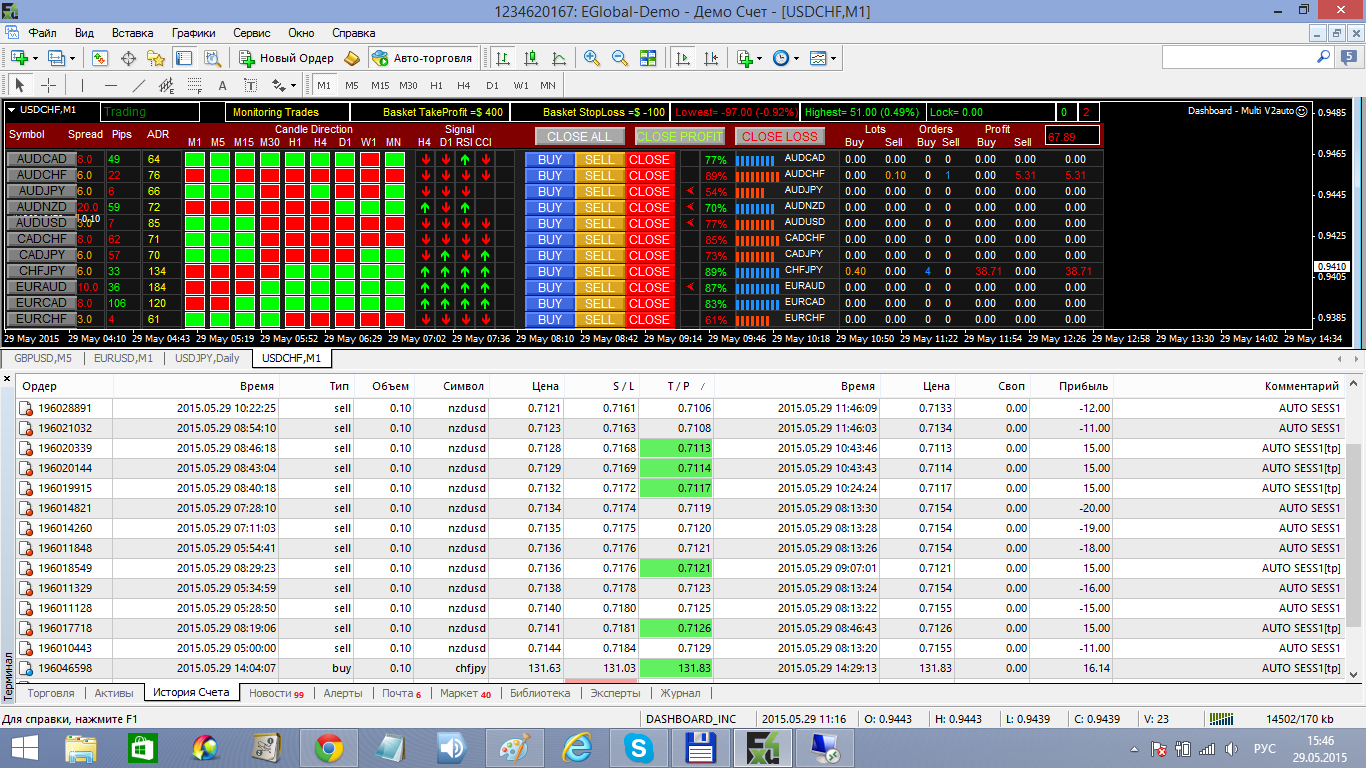
Task: Switch to GBPUSD,M5 chart tab
Action: (x=42, y=358)
